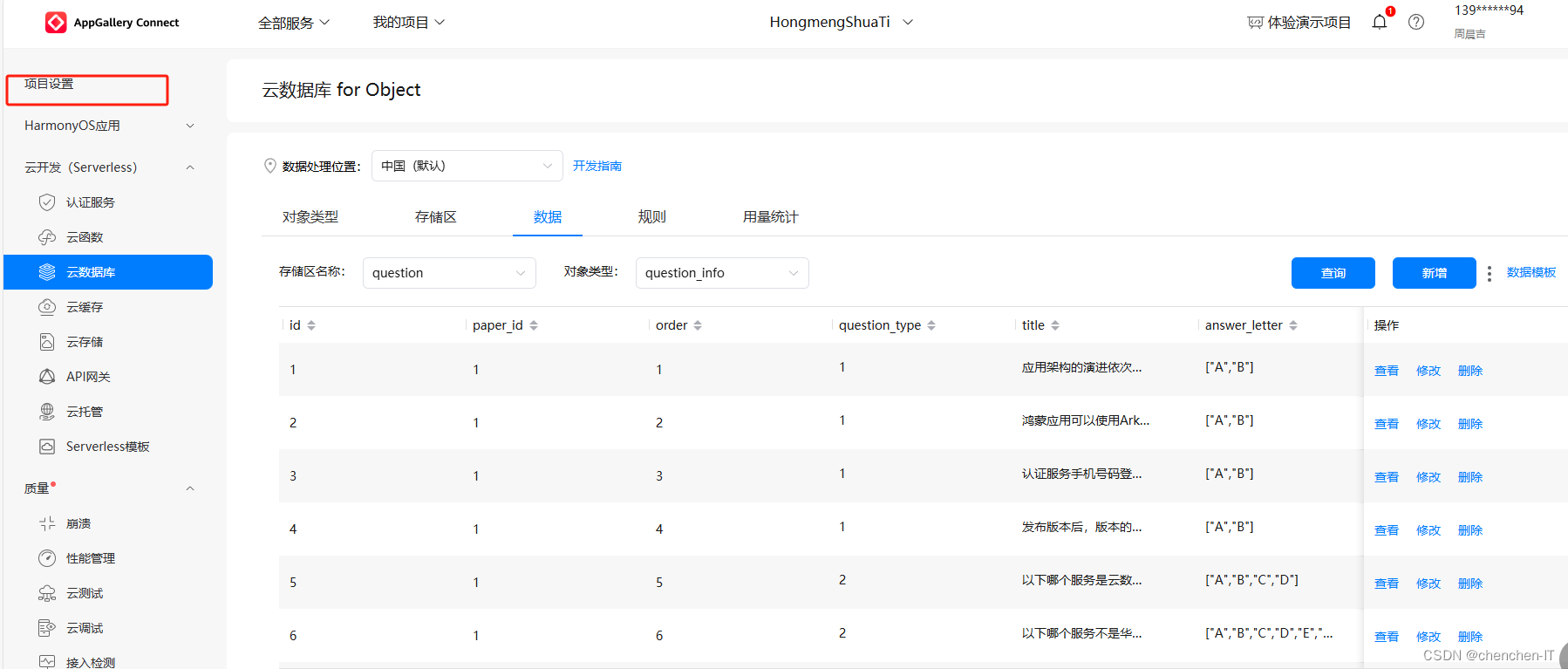This screenshot has height=669, width=1568.
Task: Switch to the 存储区 tab
Action: pyautogui.click(x=435, y=217)
